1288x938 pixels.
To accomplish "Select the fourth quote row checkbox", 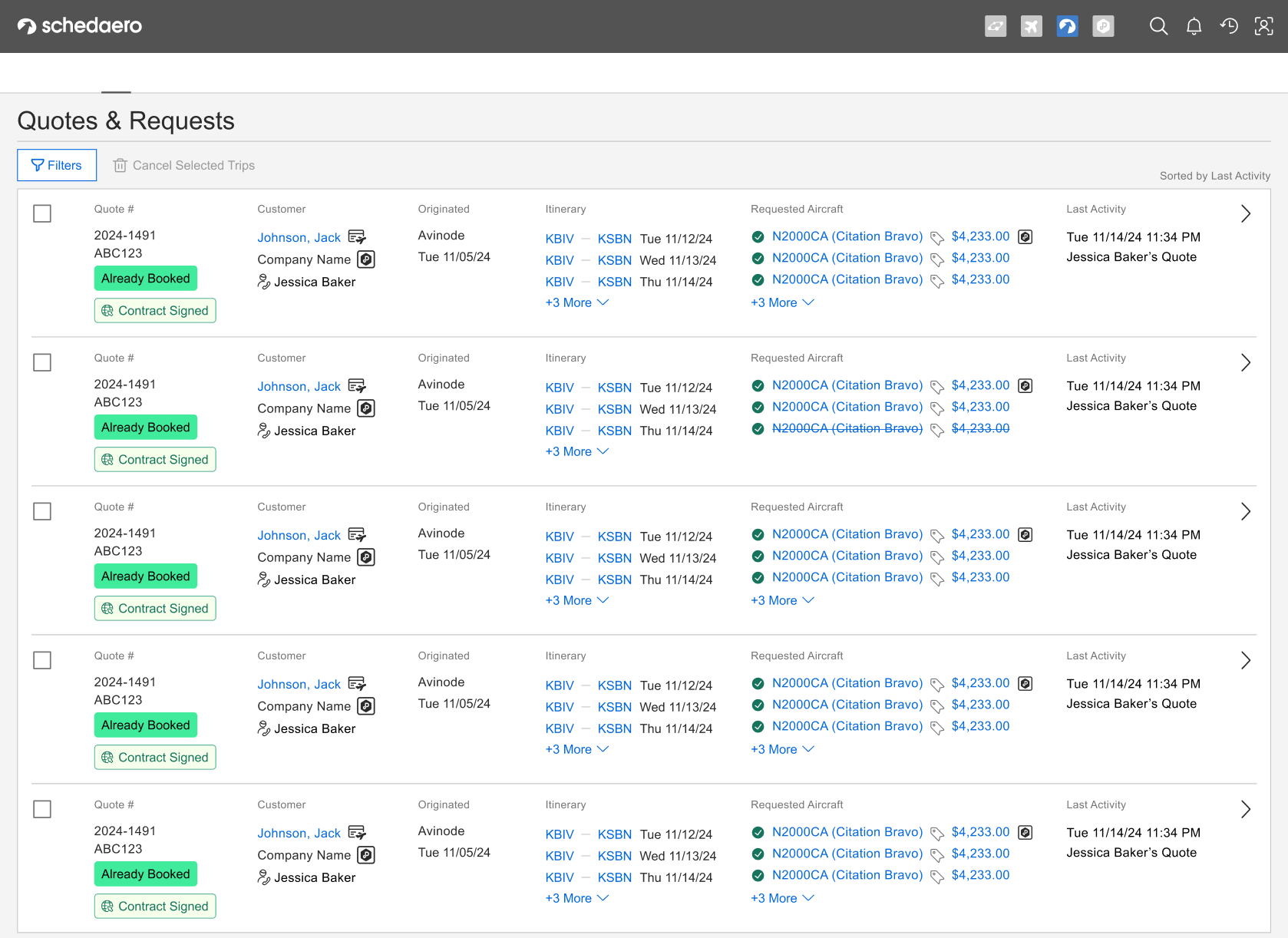I will pyautogui.click(x=42, y=660).
